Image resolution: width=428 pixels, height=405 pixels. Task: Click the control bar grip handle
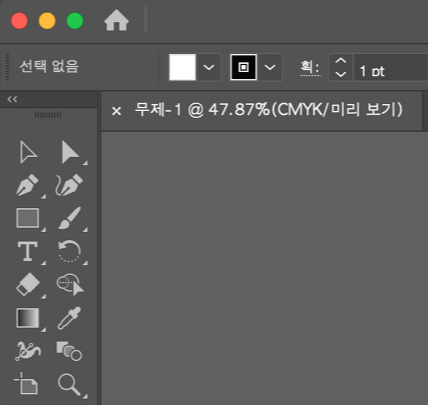click(7, 67)
